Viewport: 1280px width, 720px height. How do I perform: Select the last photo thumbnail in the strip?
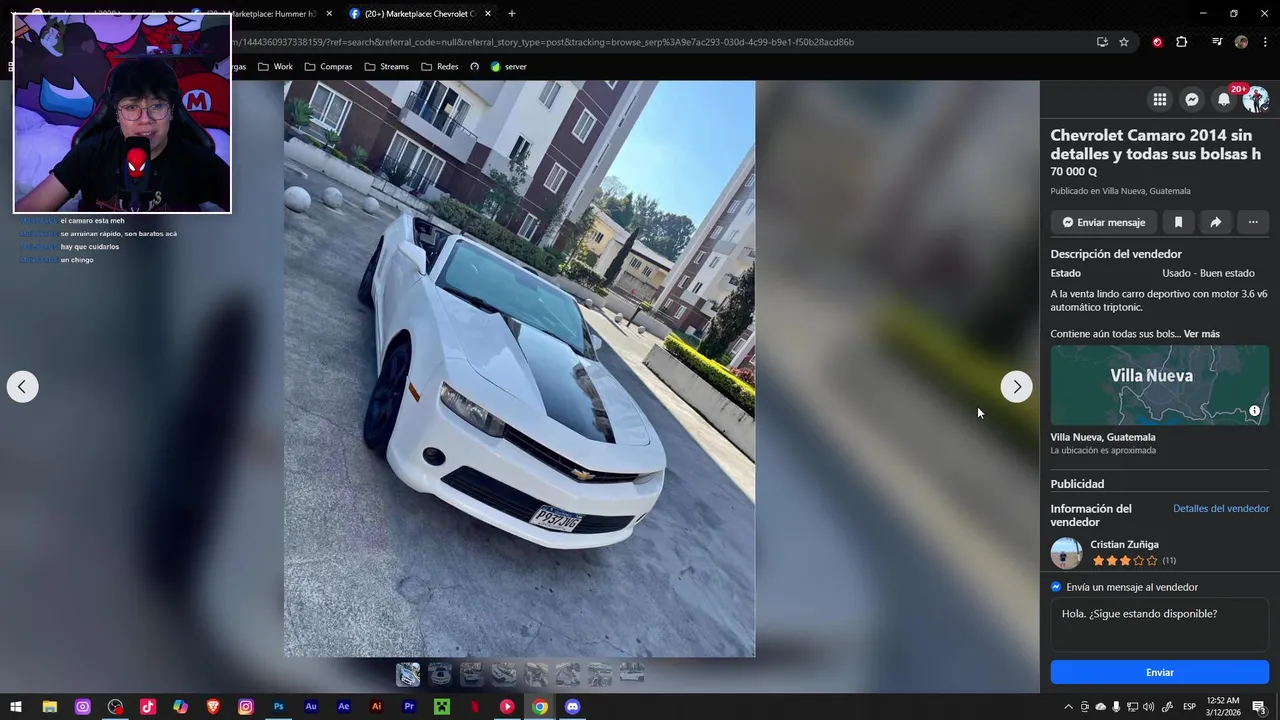632,674
